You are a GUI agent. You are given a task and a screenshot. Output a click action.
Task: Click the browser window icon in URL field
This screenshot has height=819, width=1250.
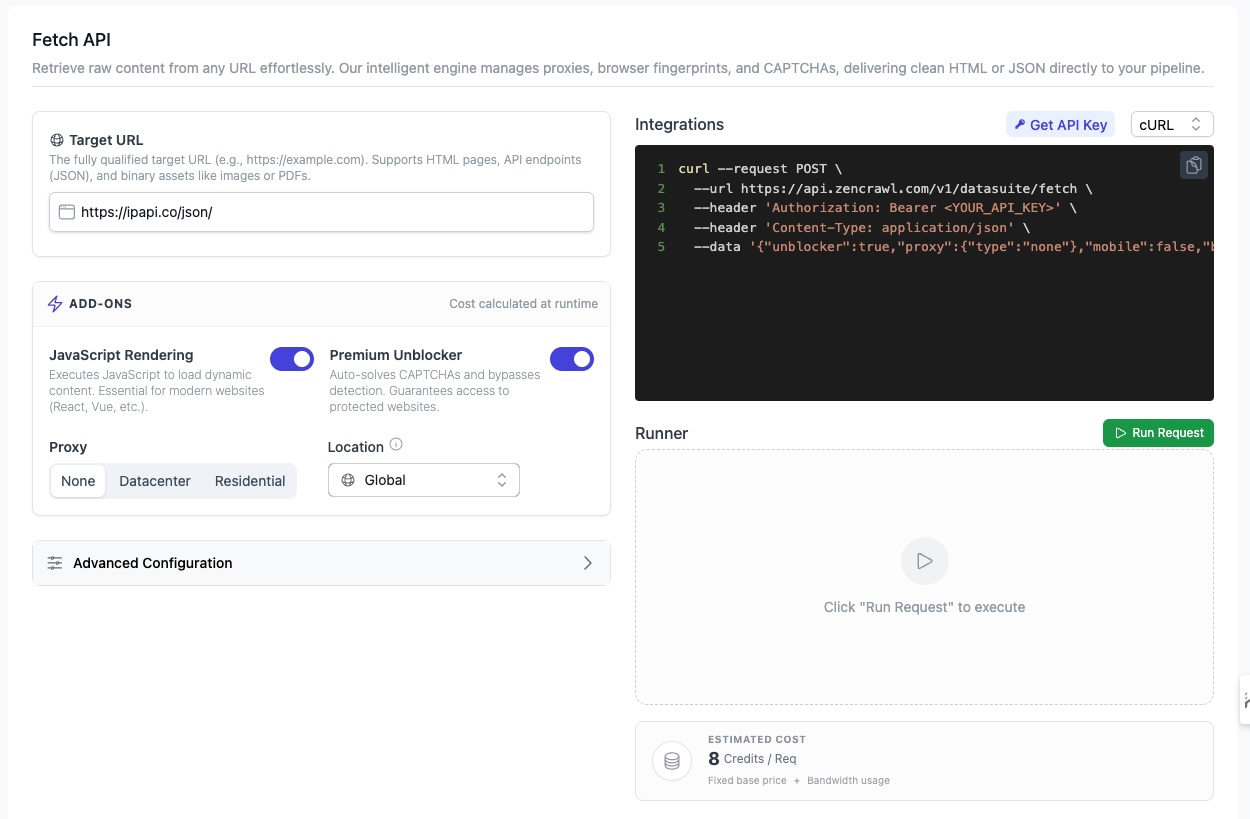pos(67,212)
